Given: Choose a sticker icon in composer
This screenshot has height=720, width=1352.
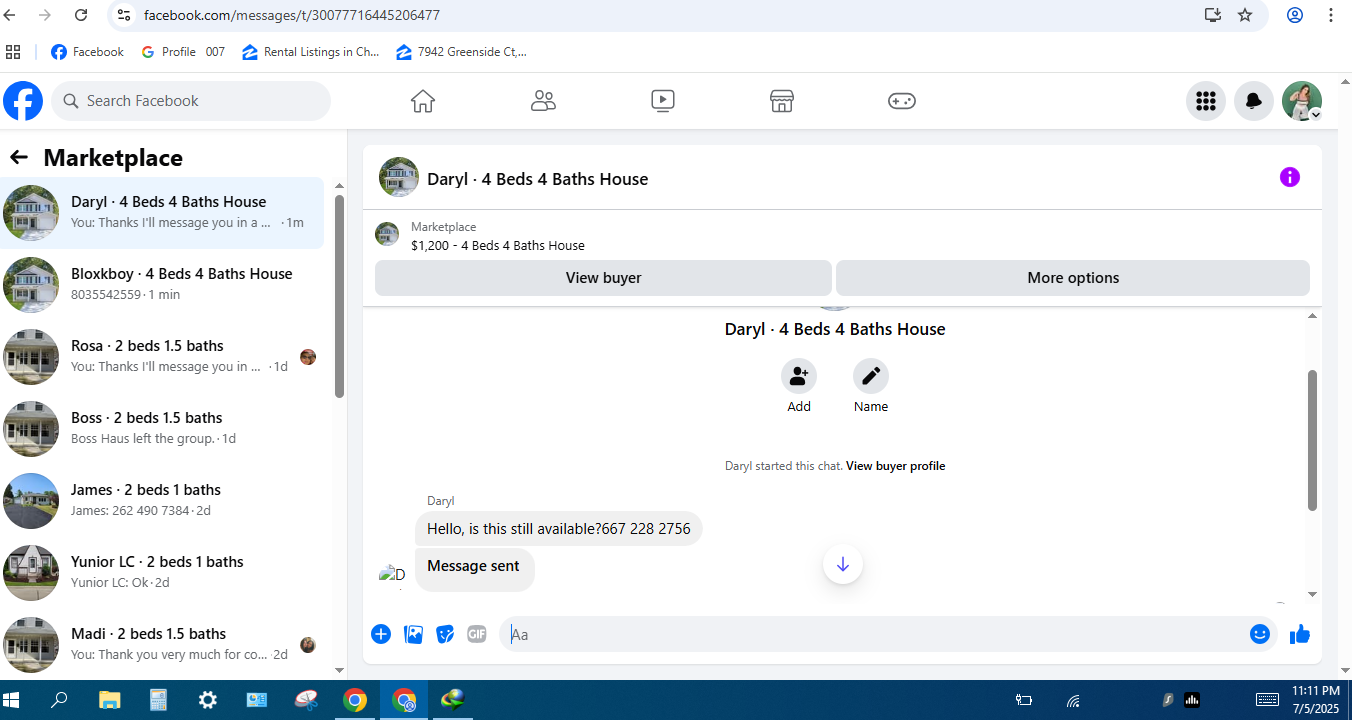Looking at the screenshot, I should tap(445, 634).
